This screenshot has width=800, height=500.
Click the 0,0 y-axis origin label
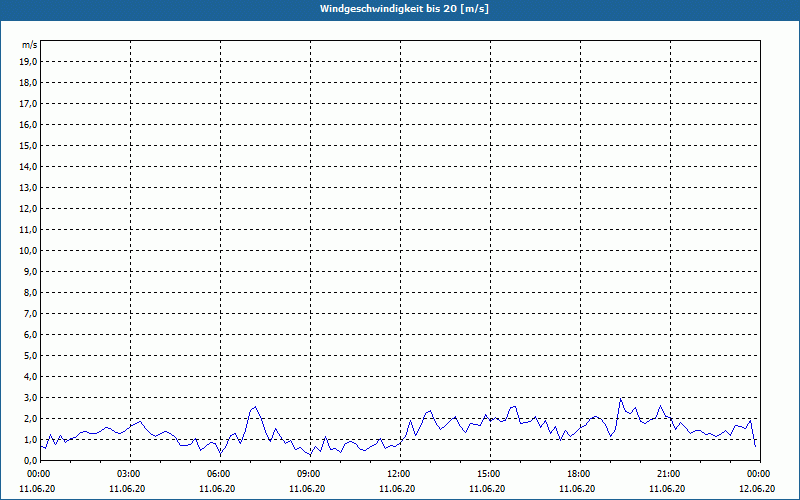31,461
